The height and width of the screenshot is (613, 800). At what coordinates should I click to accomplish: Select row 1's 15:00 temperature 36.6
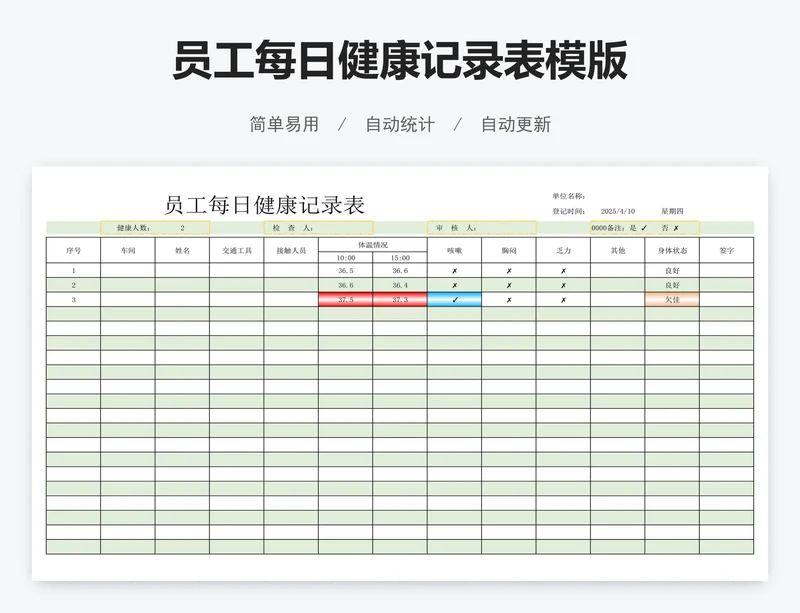400,271
